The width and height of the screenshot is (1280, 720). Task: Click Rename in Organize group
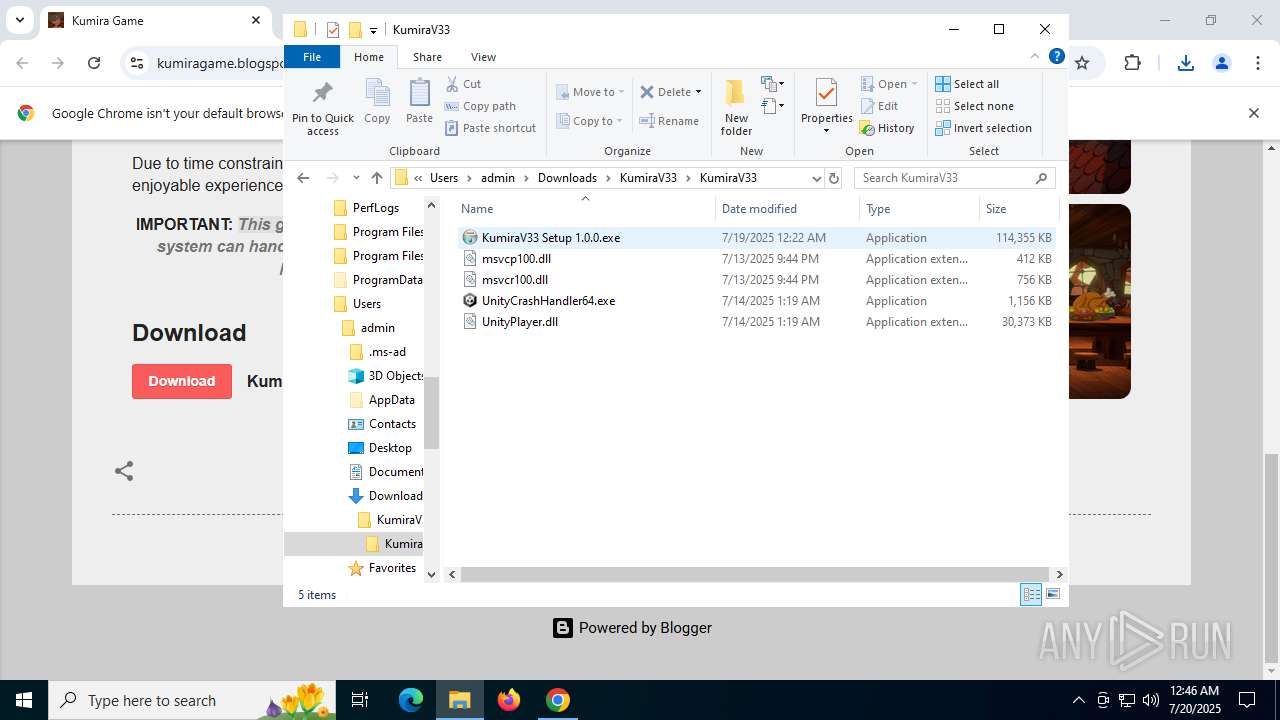[669, 121]
